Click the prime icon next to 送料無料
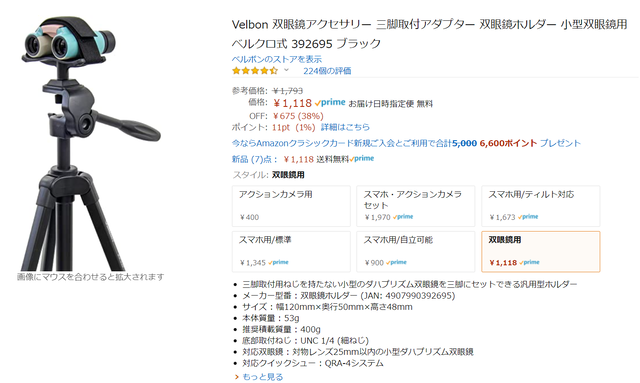The height and width of the screenshot is (383, 640). [x=362, y=158]
